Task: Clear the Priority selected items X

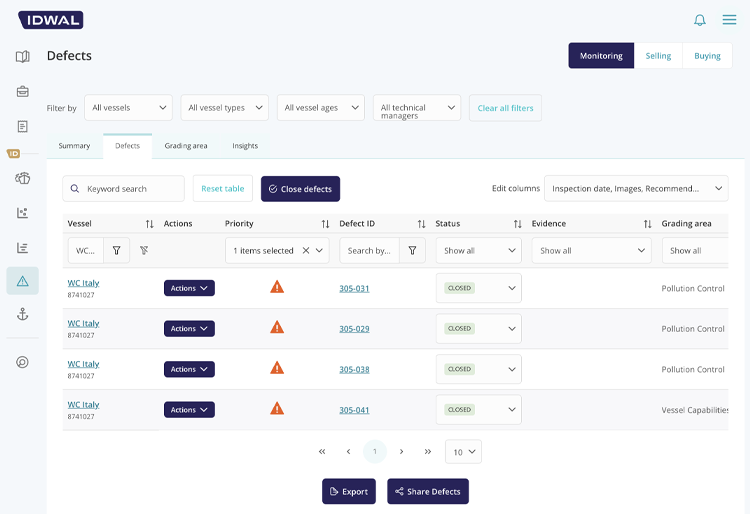Action: (x=306, y=251)
